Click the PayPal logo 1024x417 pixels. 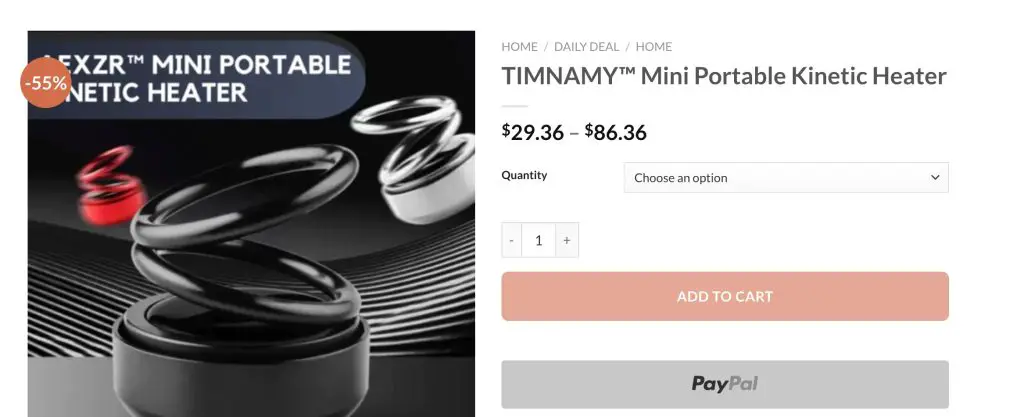pyautogui.click(x=724, y=384)
